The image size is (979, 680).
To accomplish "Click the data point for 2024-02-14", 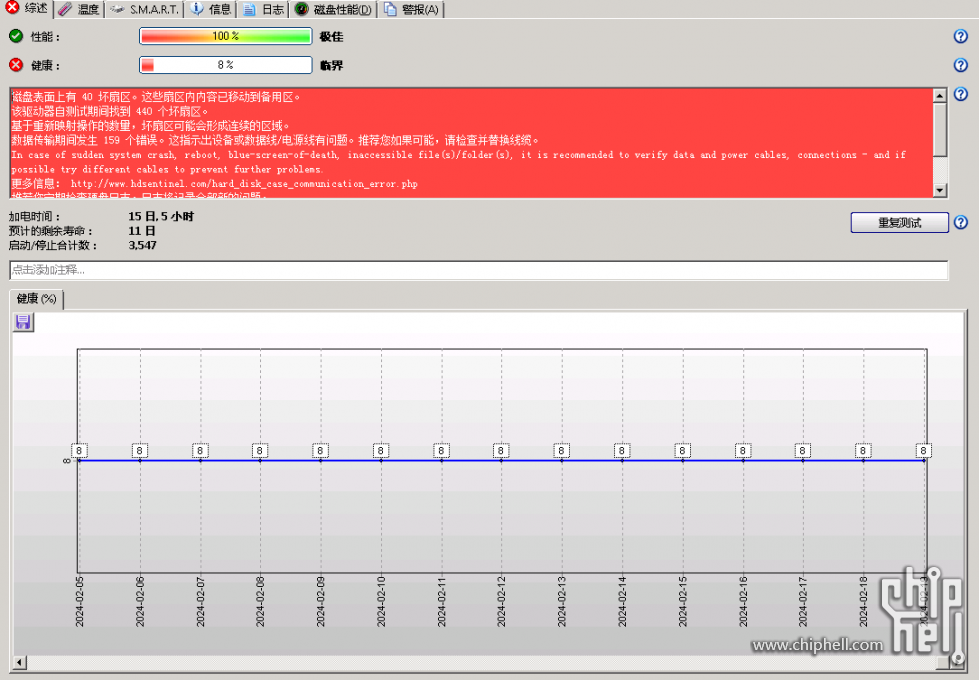I will (622, 460).
